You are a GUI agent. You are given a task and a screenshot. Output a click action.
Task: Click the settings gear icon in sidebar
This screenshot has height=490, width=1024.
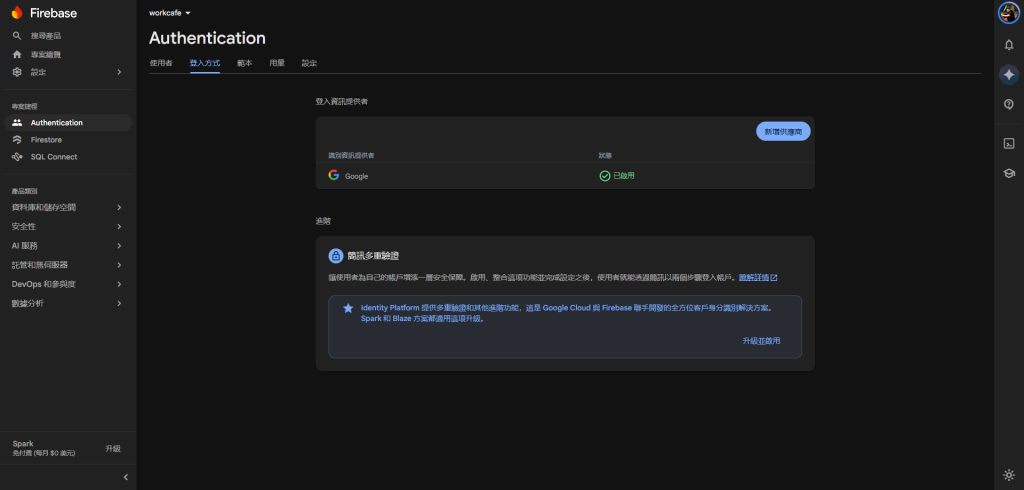tap(17, 72)
